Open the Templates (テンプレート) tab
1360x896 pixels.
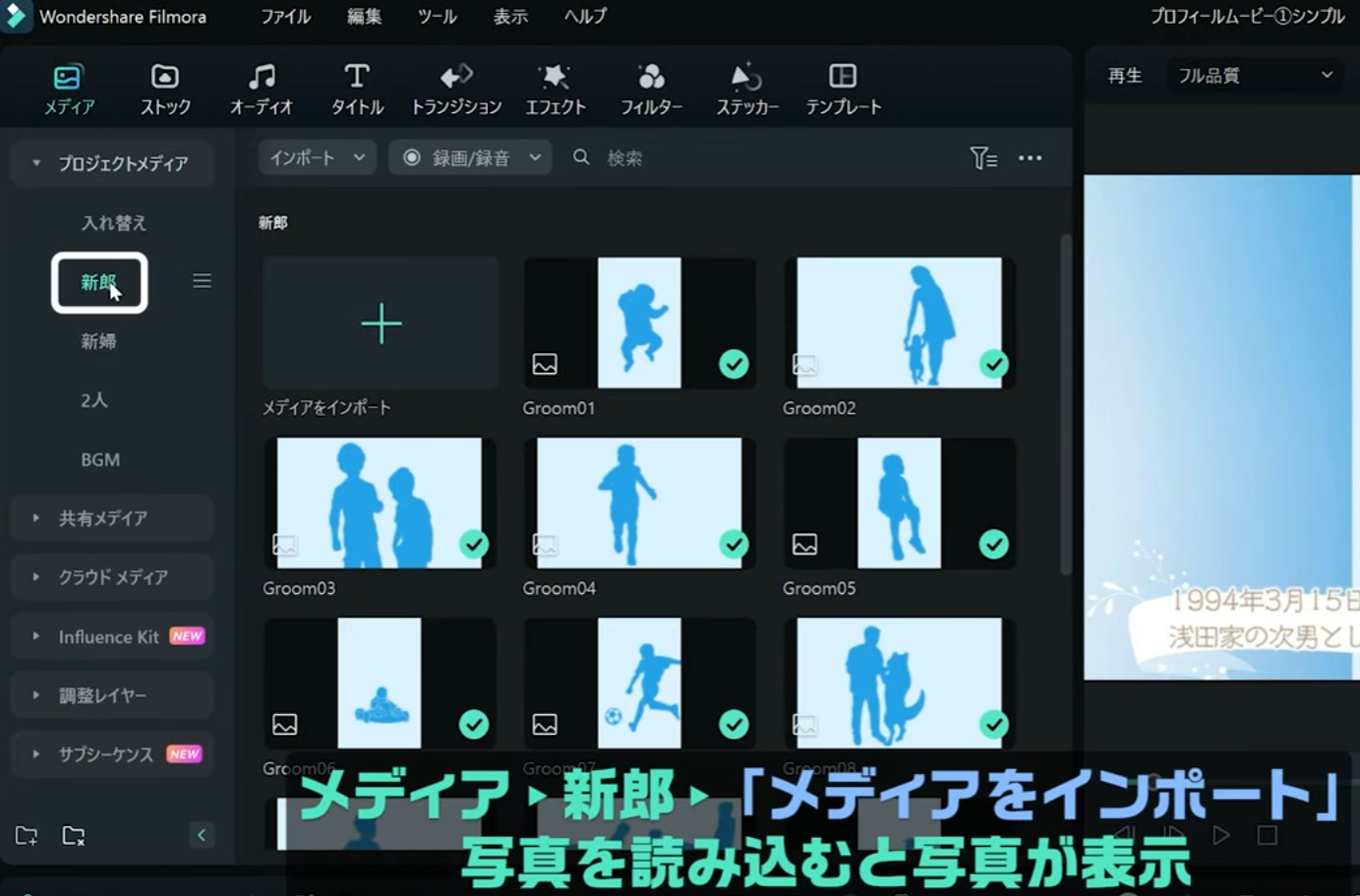[844, 89]
